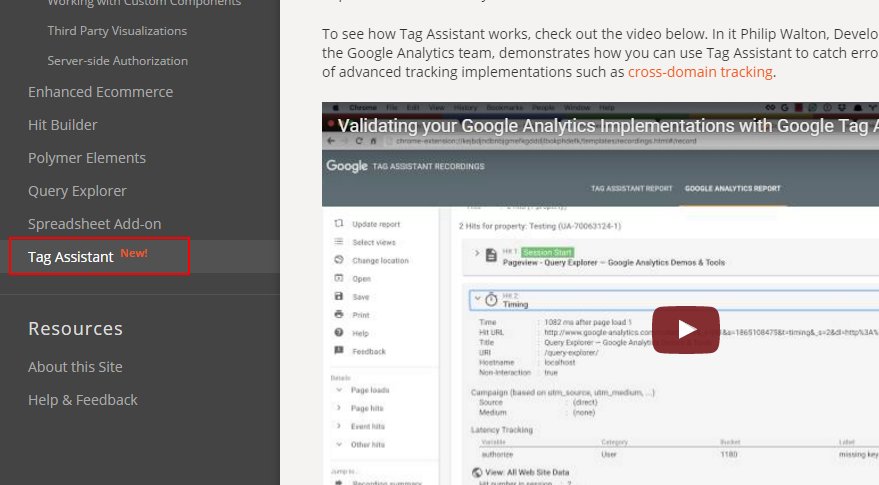
Task: Open the Third Party Visualizations page
Action: [x=117, y=31]
